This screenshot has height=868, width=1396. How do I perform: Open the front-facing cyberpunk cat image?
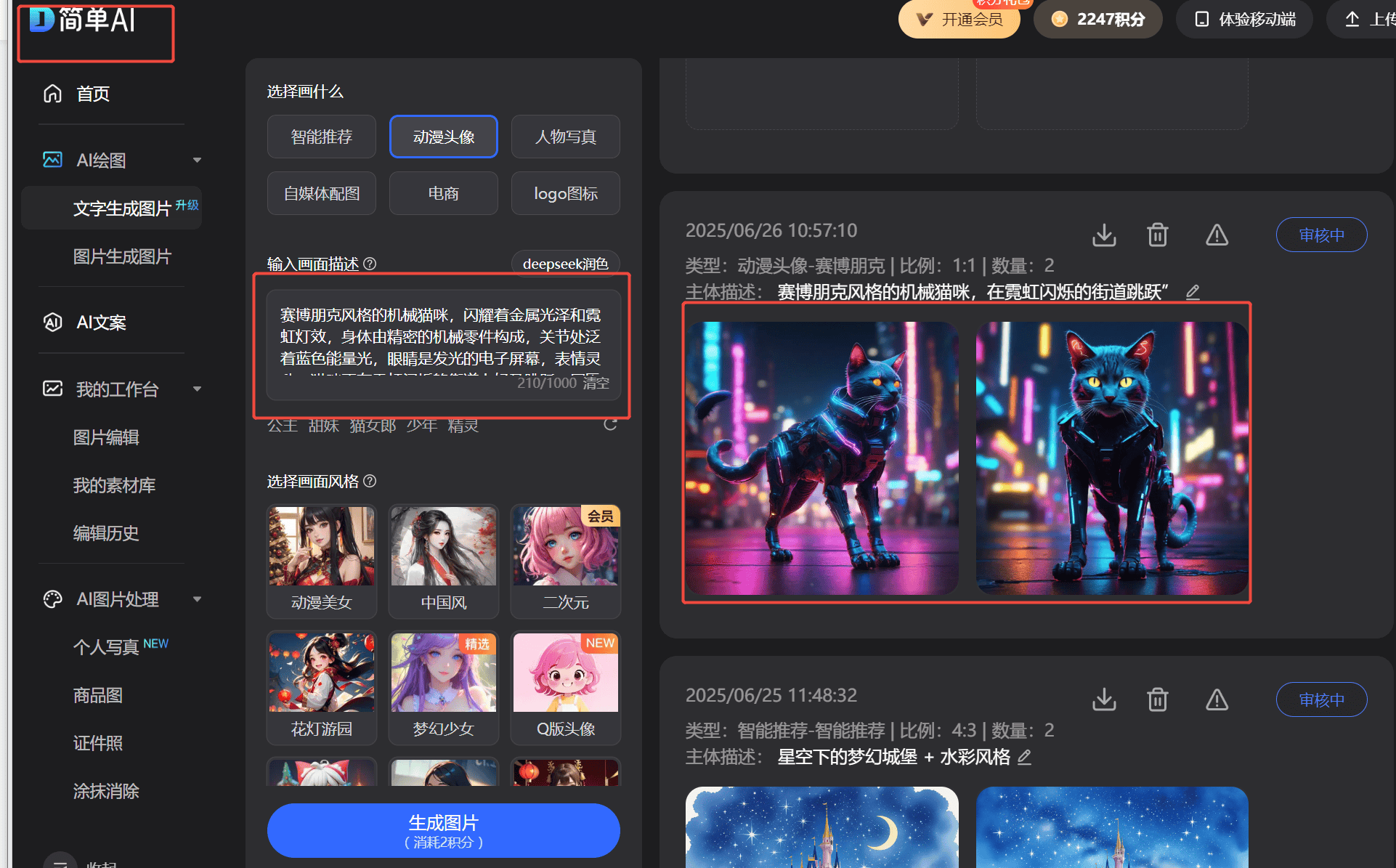tap(1112, 458)
